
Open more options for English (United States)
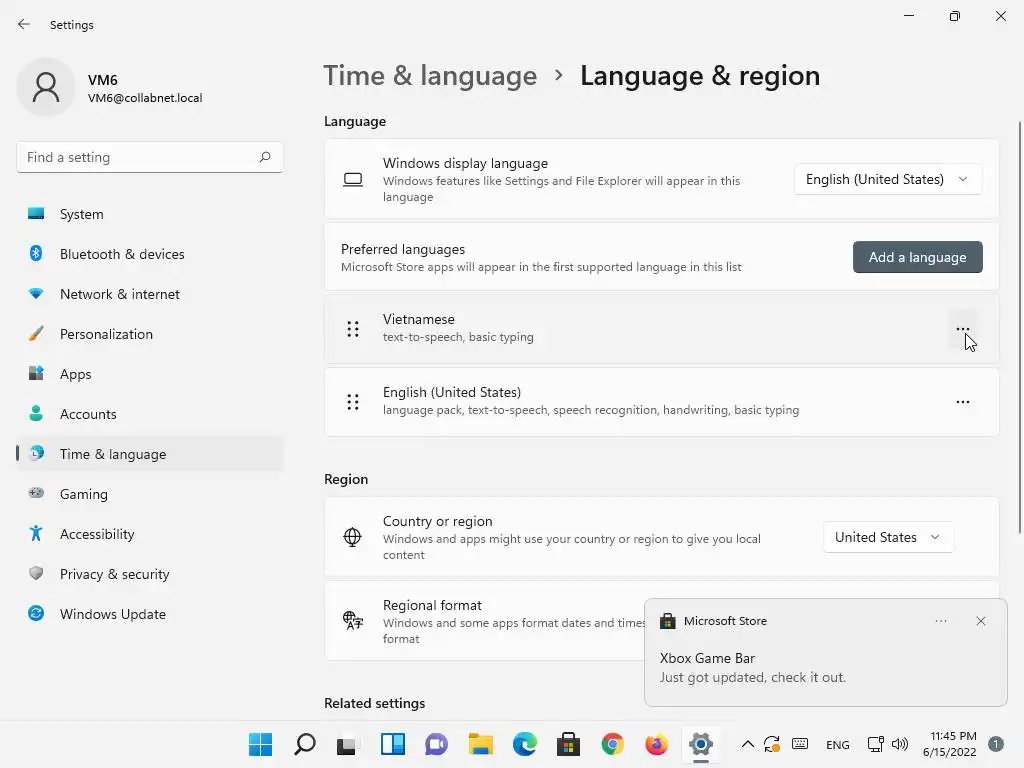963,402
